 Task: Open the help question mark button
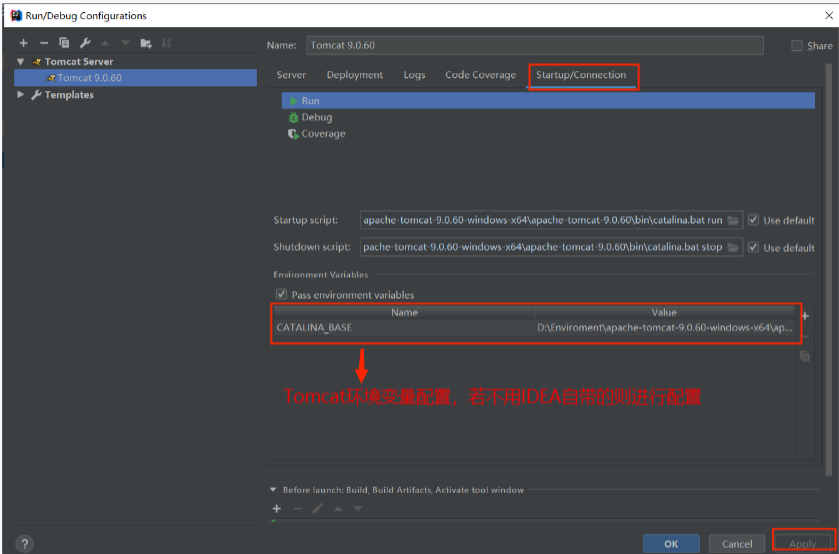coord(25,544)
